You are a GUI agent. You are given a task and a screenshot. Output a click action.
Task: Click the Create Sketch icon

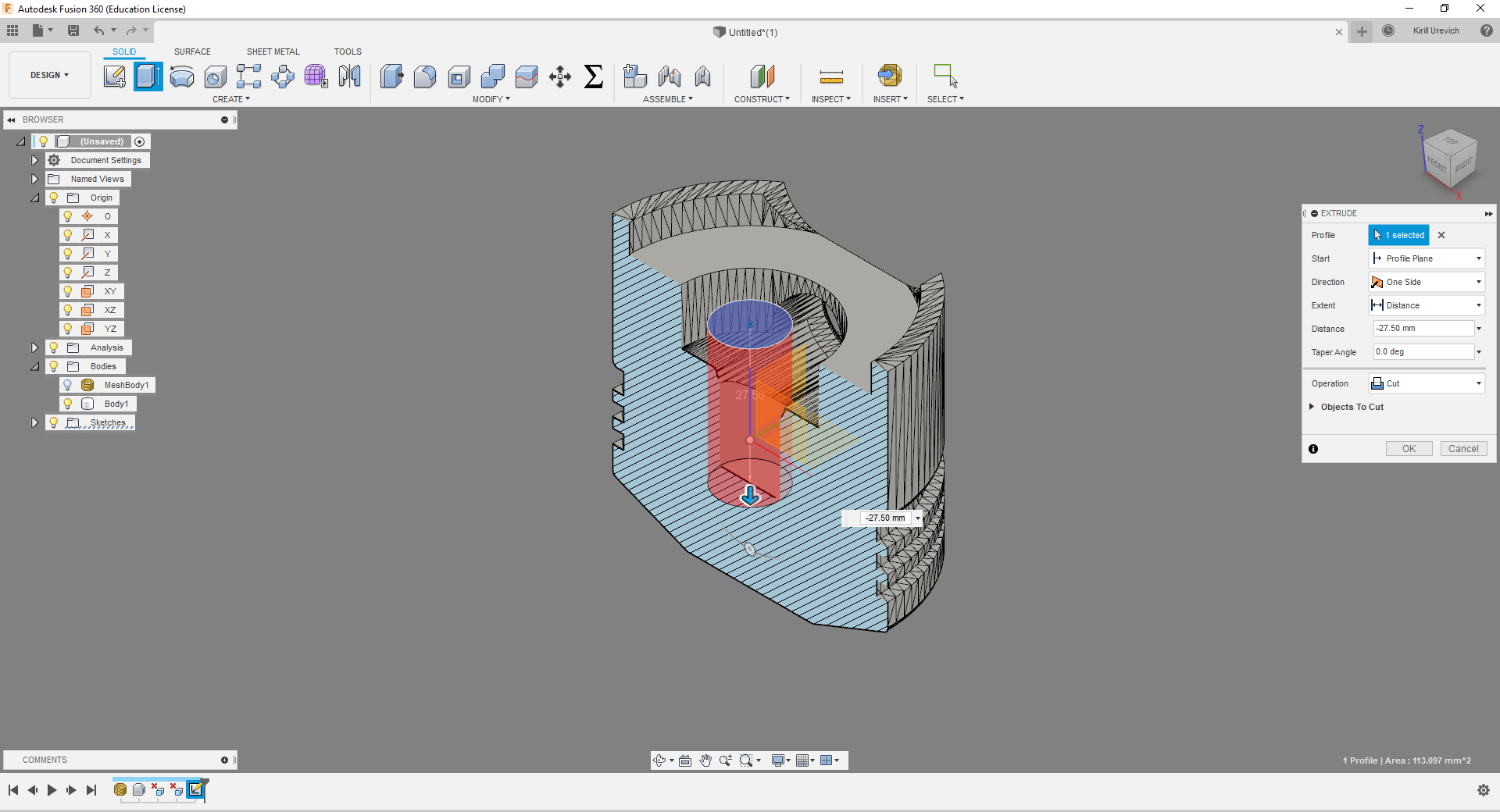(x=115, y=77)
